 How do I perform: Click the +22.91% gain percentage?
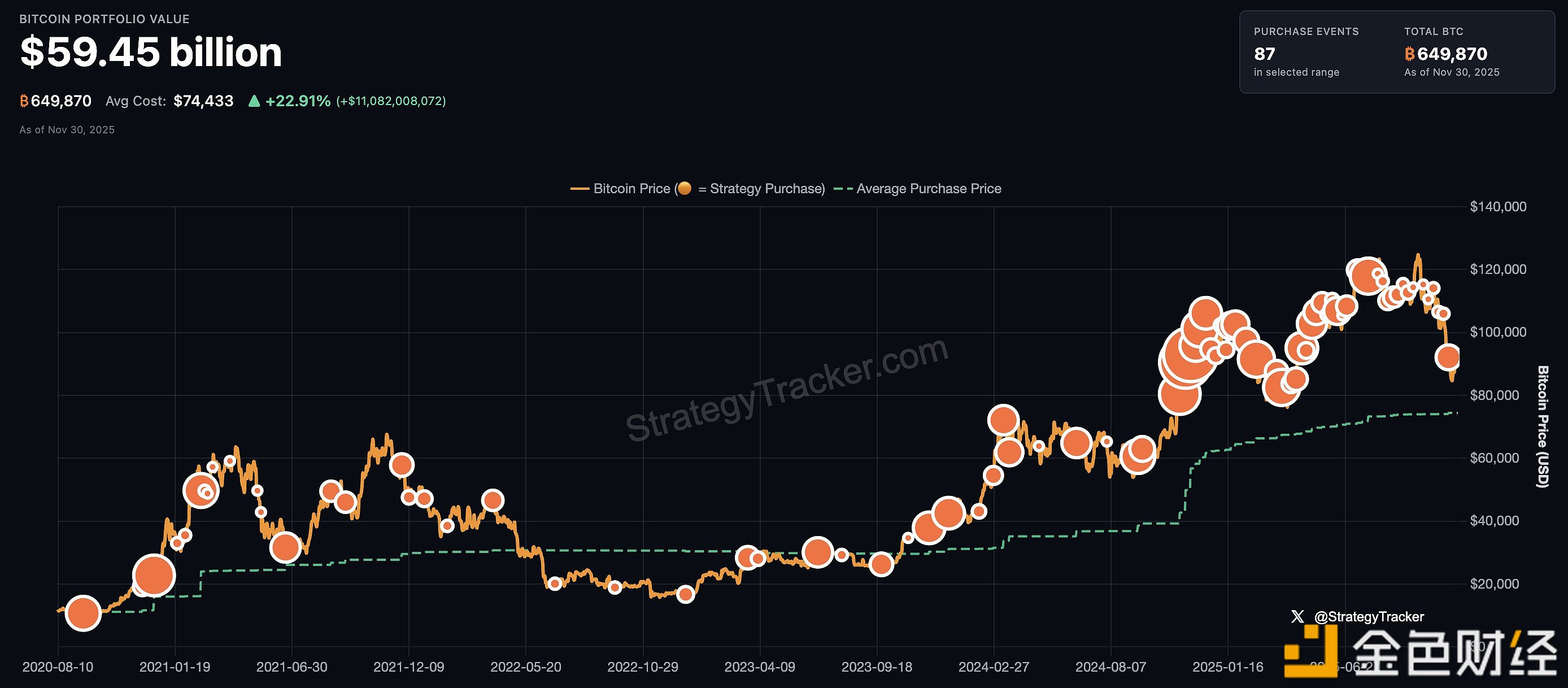(298, 101)
